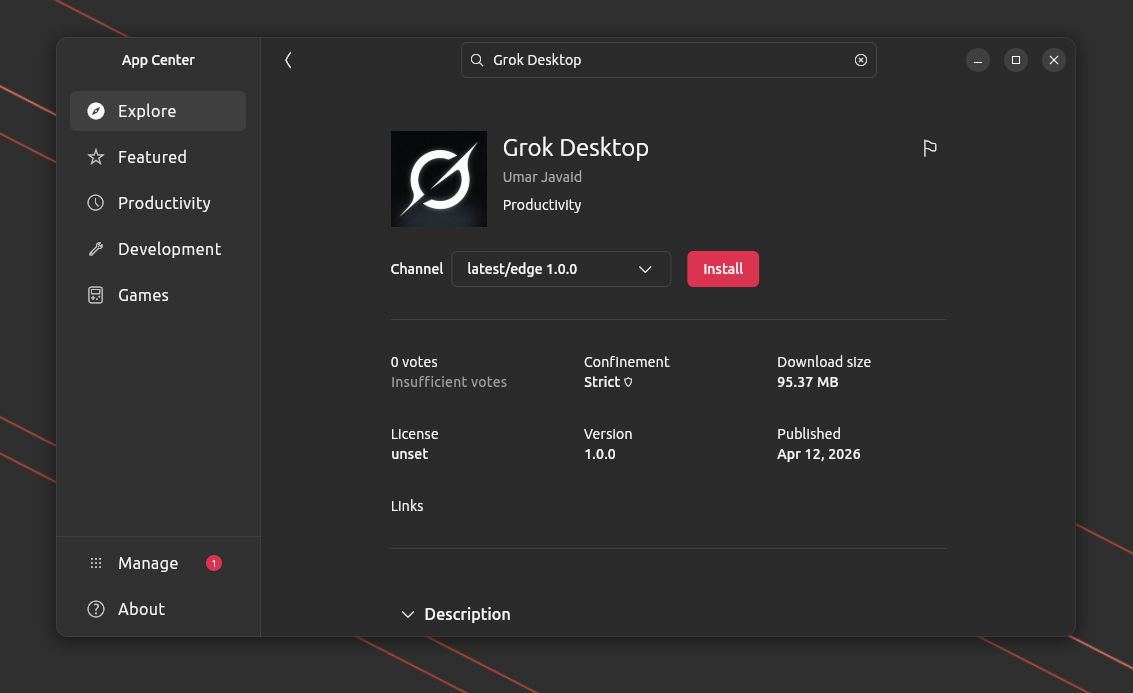Open the About page
The image size is (1133, 693).
[158, 609]
